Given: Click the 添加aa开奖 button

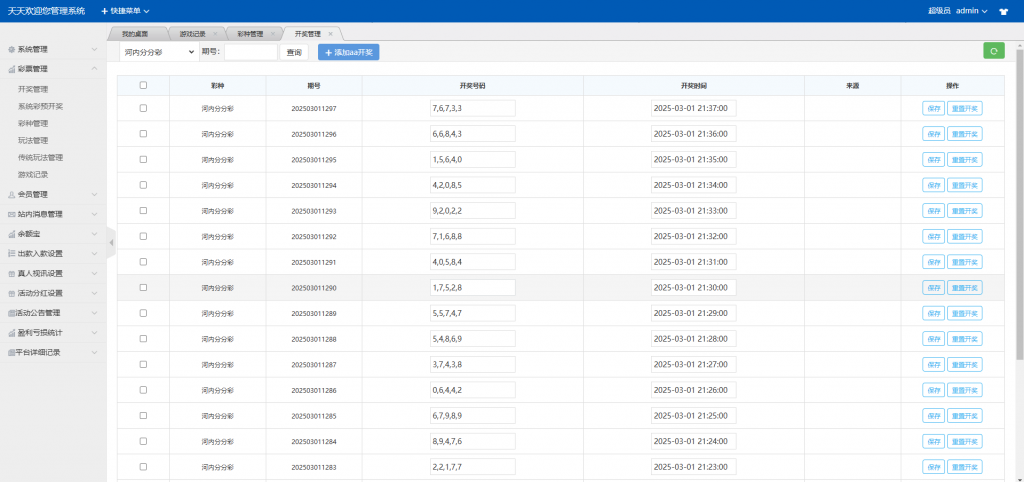Looking at the screenshot, I should pos(349,52).
